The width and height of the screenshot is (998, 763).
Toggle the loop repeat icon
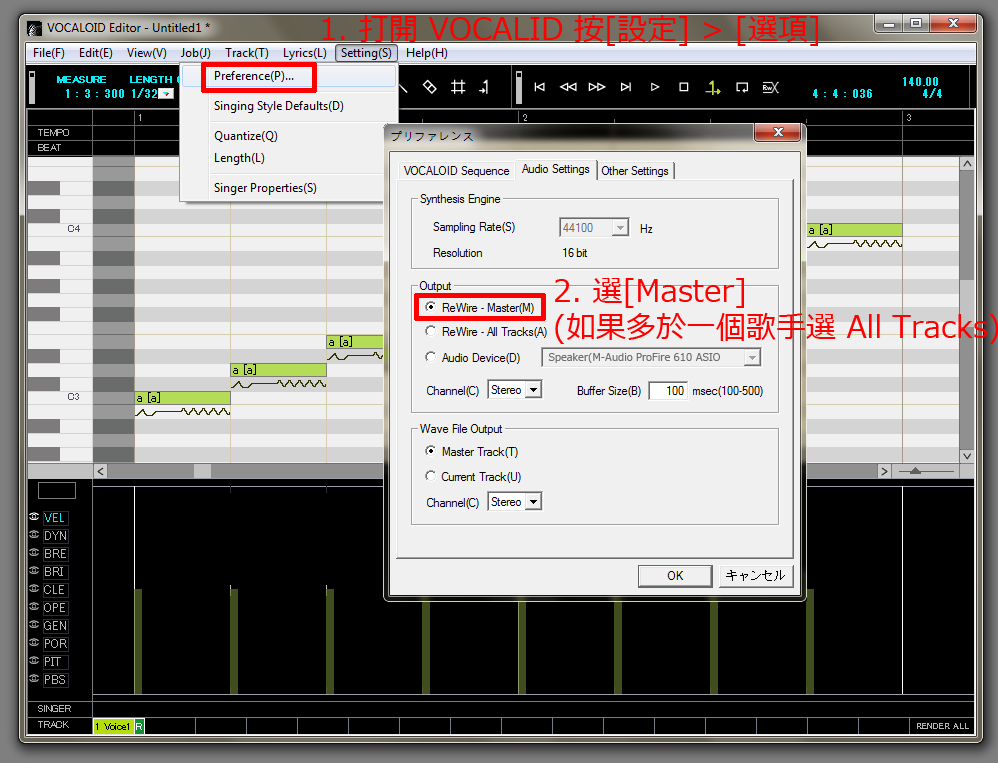[x=742, y=87]
